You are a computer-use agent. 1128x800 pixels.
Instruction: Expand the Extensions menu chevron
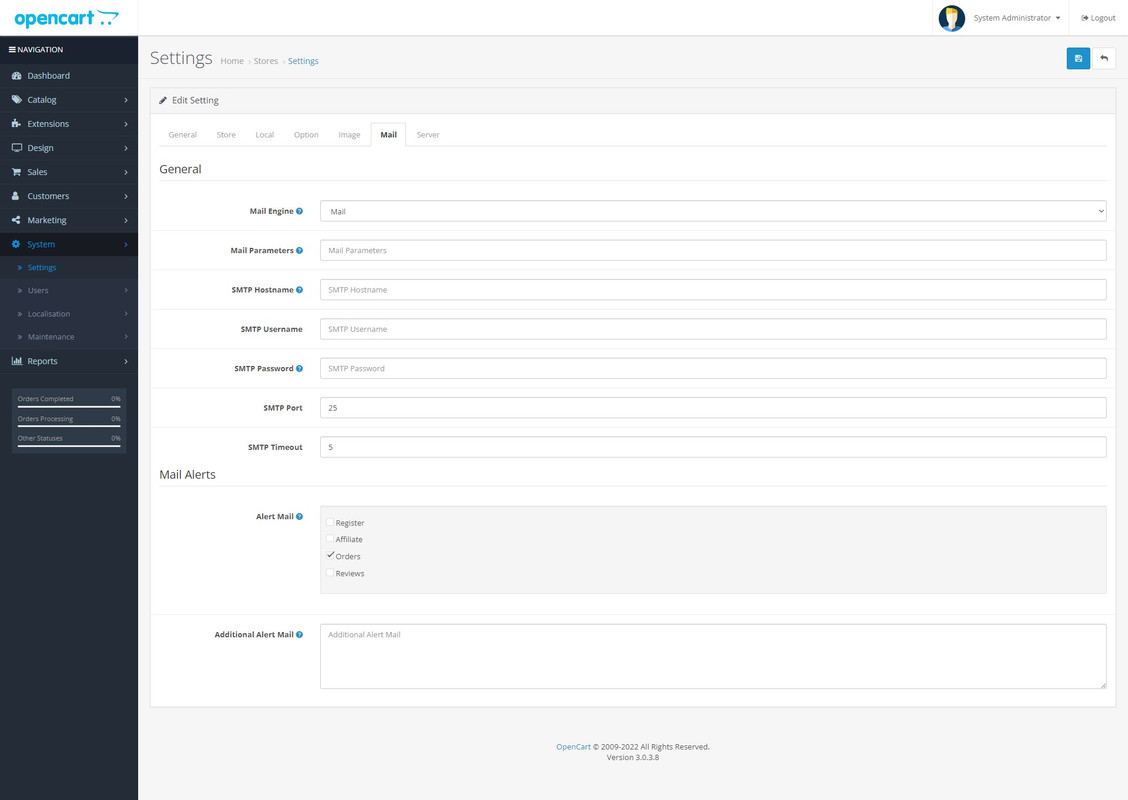pyautogui.click(x=126, y=124)
